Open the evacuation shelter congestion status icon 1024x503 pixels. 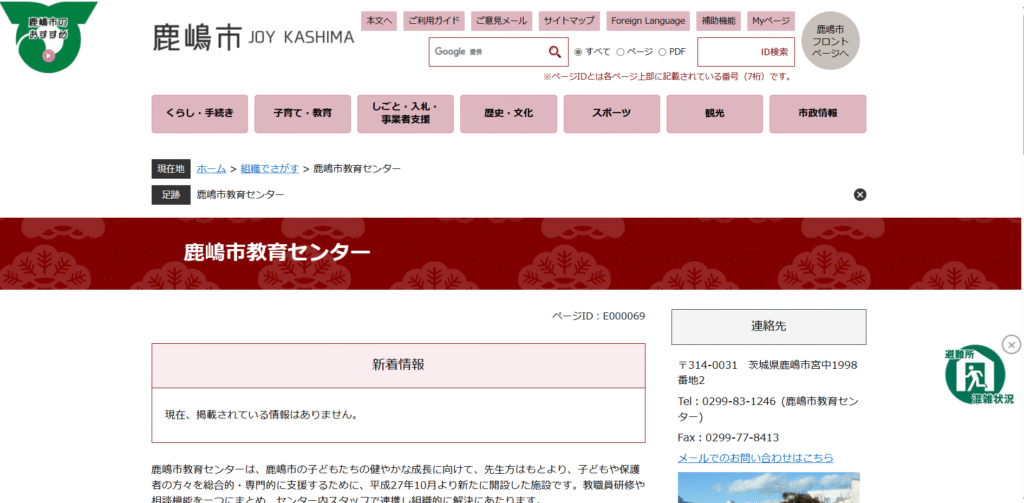pos(974,376)
